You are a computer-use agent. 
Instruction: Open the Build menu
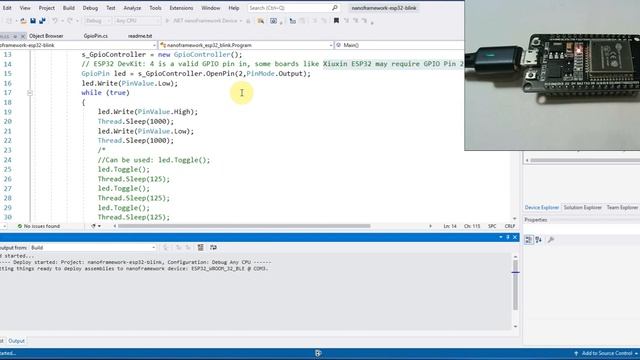point(69,8)
